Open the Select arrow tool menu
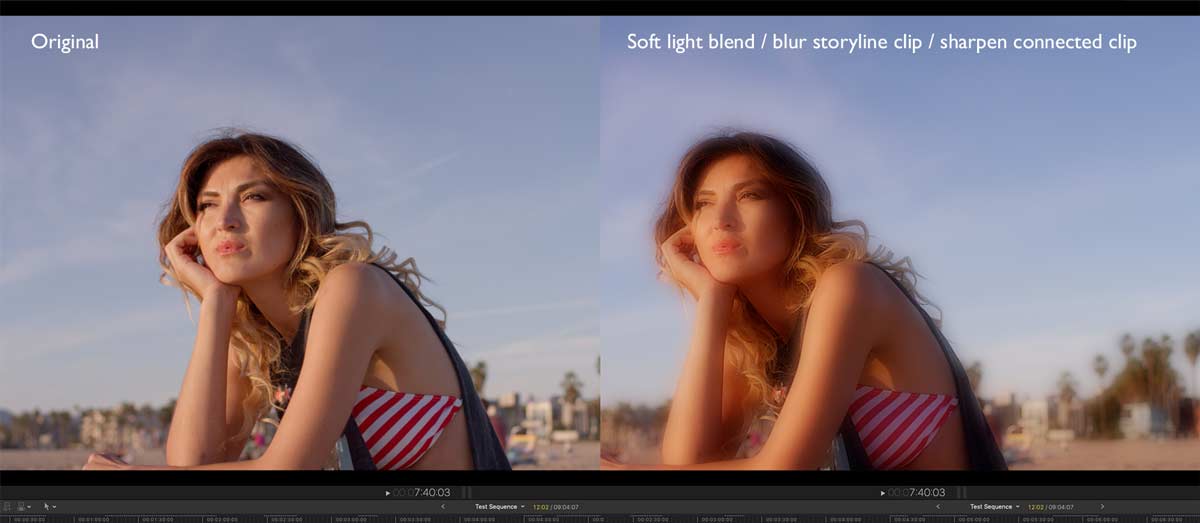Viewport: 1200px width, 523px height. pyautogui.click(x=49, y=507)
